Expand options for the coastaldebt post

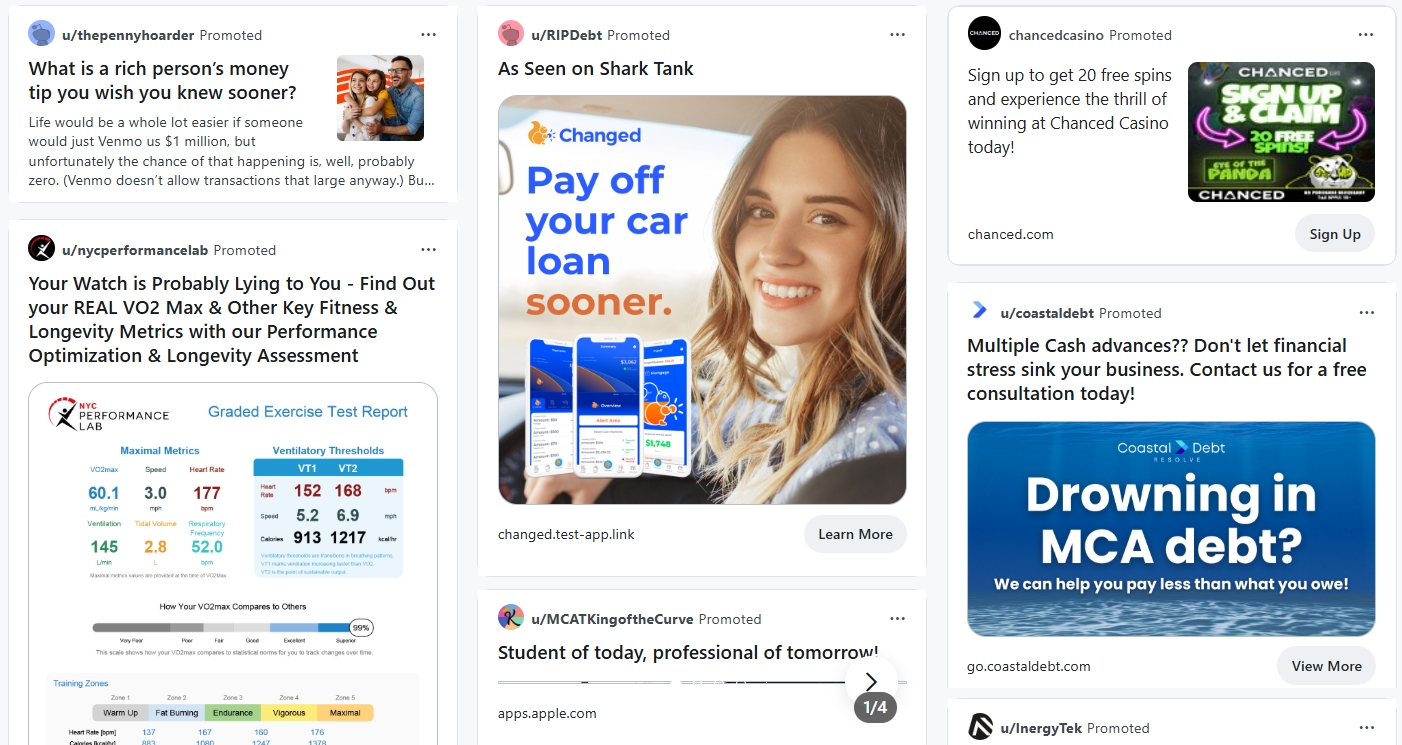tap(1366, 312)
